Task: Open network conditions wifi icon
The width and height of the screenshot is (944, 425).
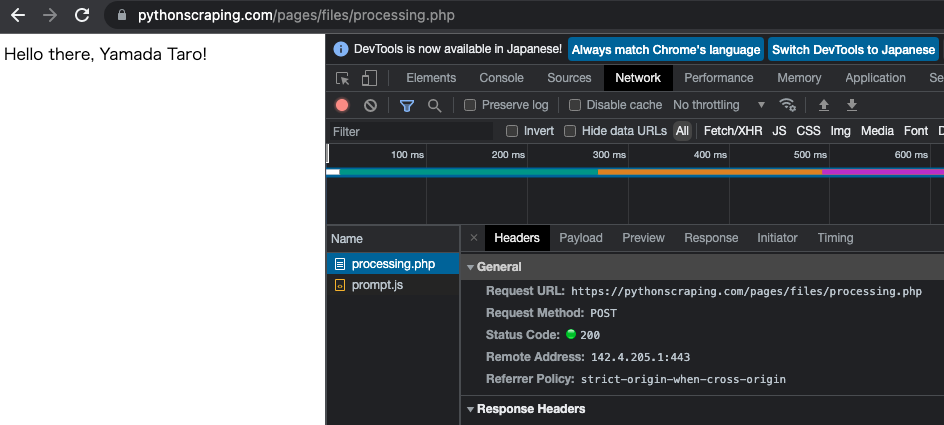Action: (788, 105)
